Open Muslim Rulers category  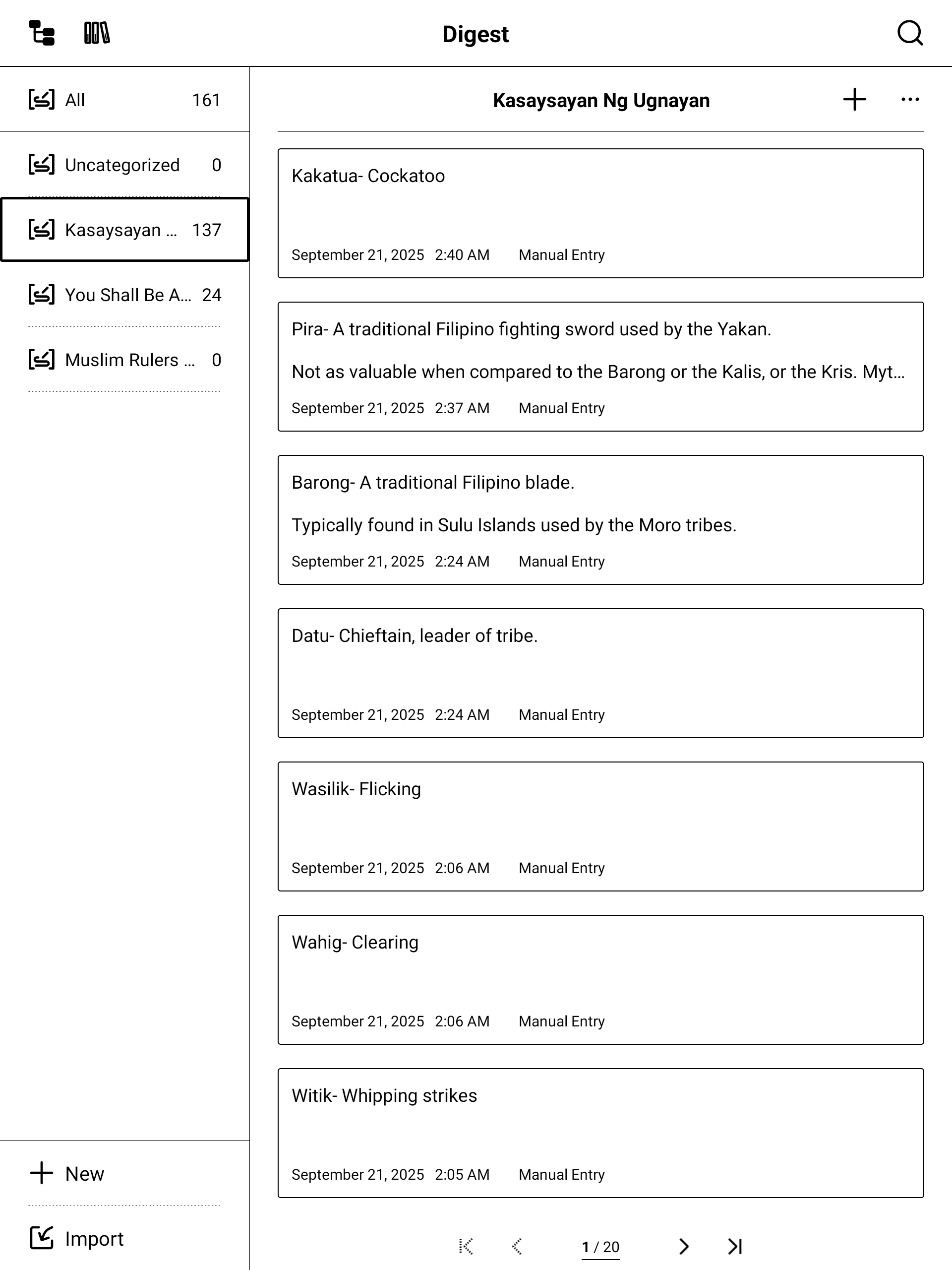[x=124, y=359]
